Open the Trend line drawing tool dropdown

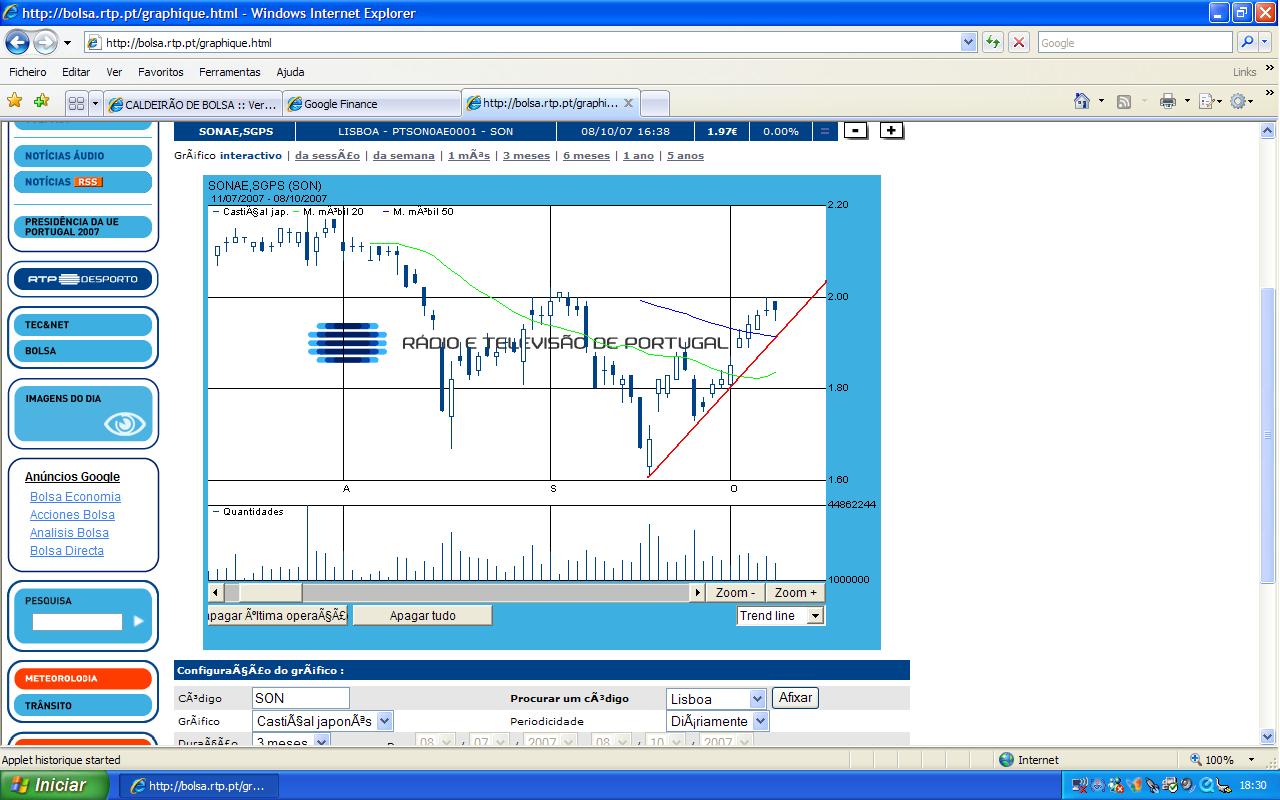point(816,616)
